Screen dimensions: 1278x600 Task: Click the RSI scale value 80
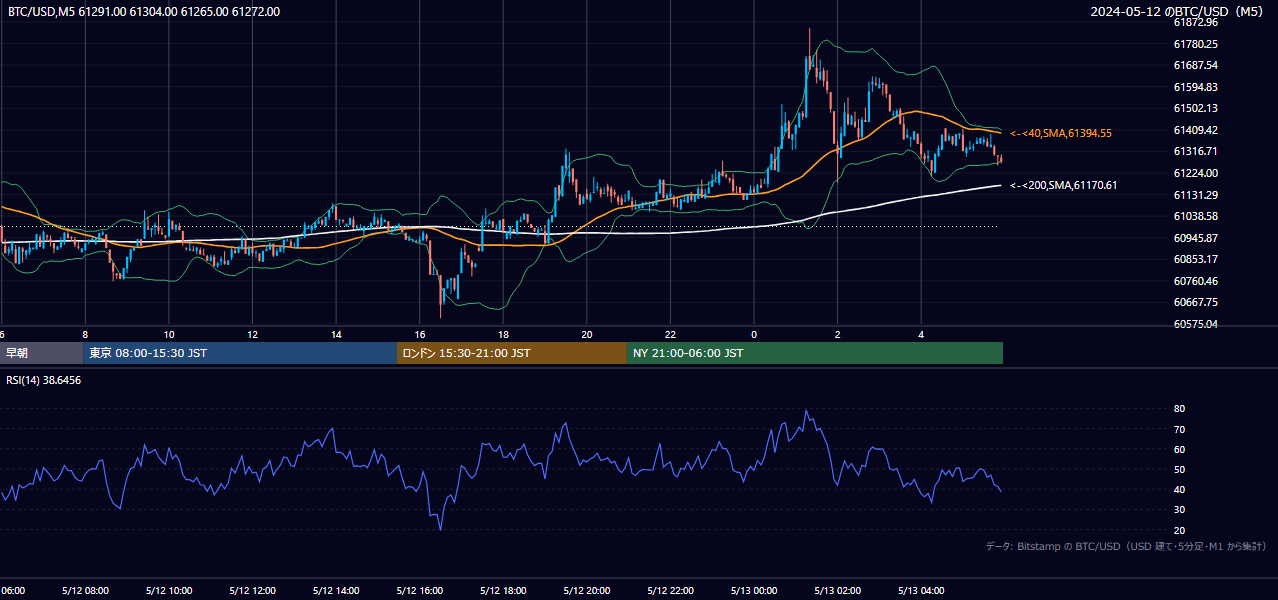pos(1179,409)
